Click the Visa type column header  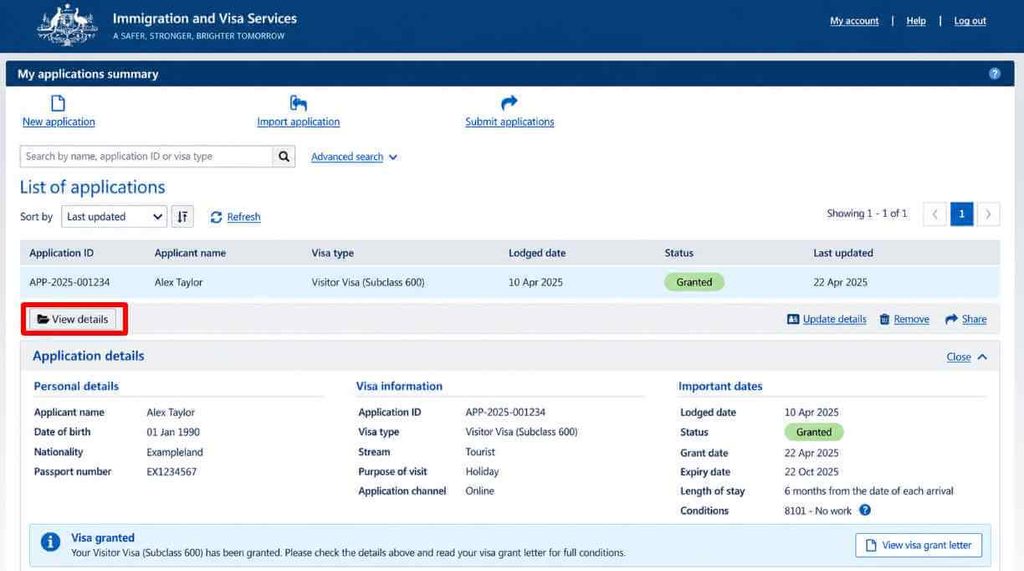(x=332, y=253)
